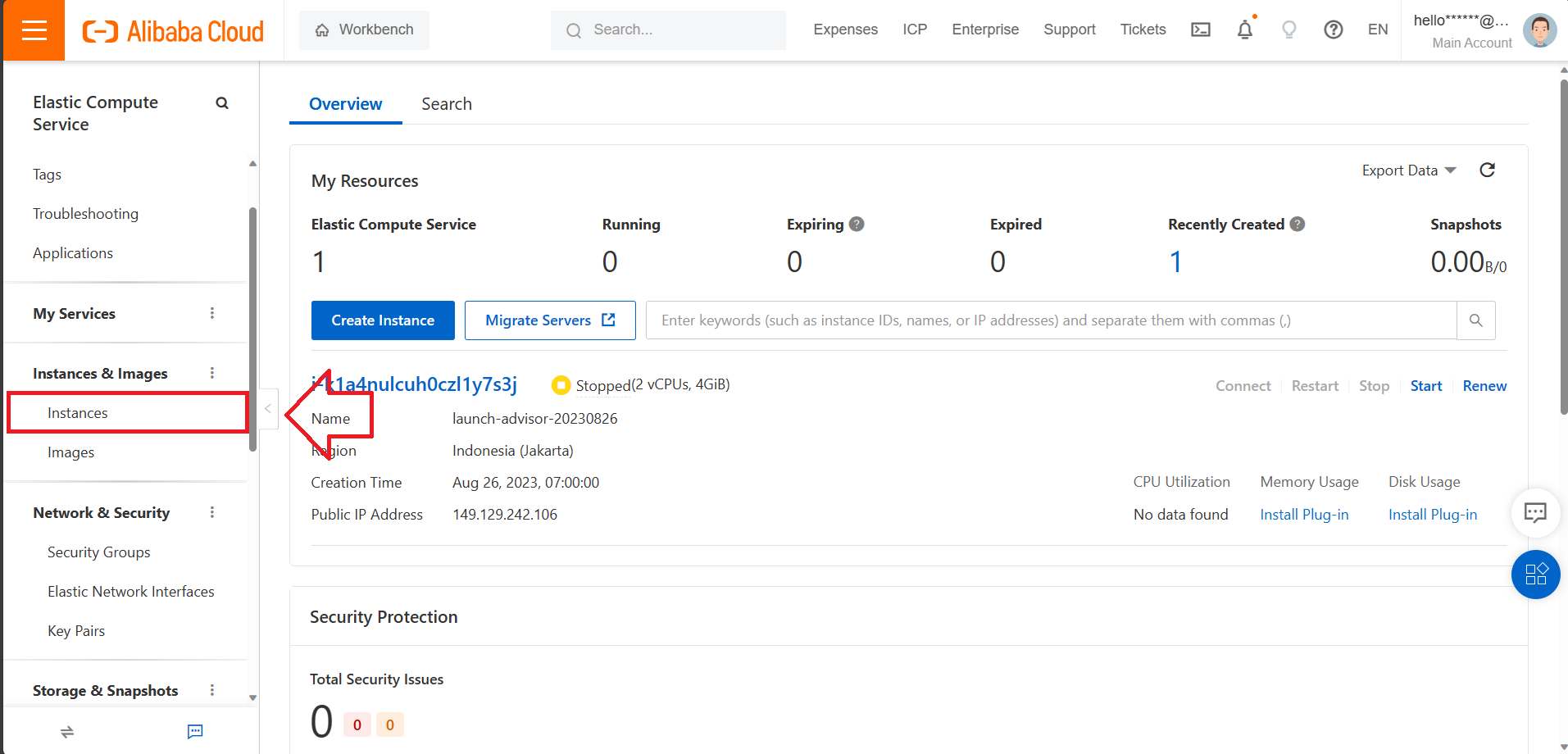Click the lightbulb tips icon
The height and width of the screenshot is (754, 1568).
(1288, 30)
